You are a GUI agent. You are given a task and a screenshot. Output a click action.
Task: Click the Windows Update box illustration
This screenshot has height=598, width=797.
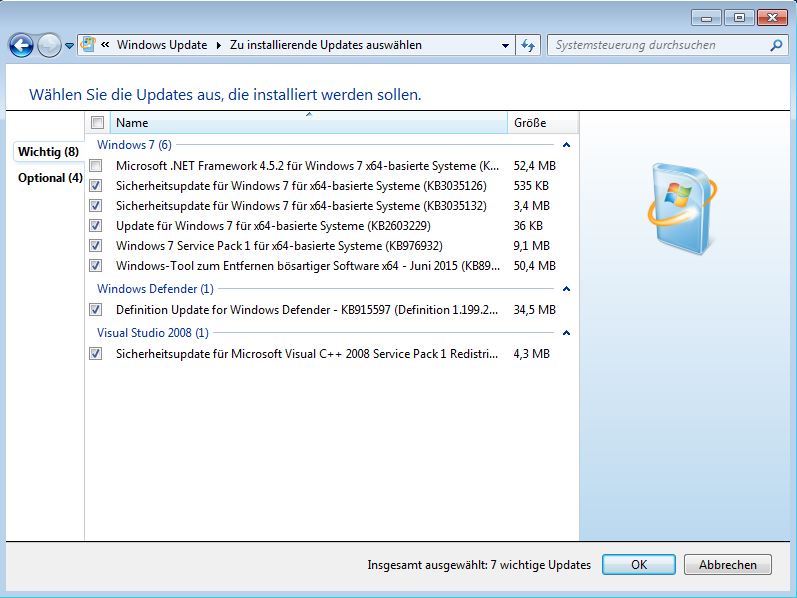682,208
